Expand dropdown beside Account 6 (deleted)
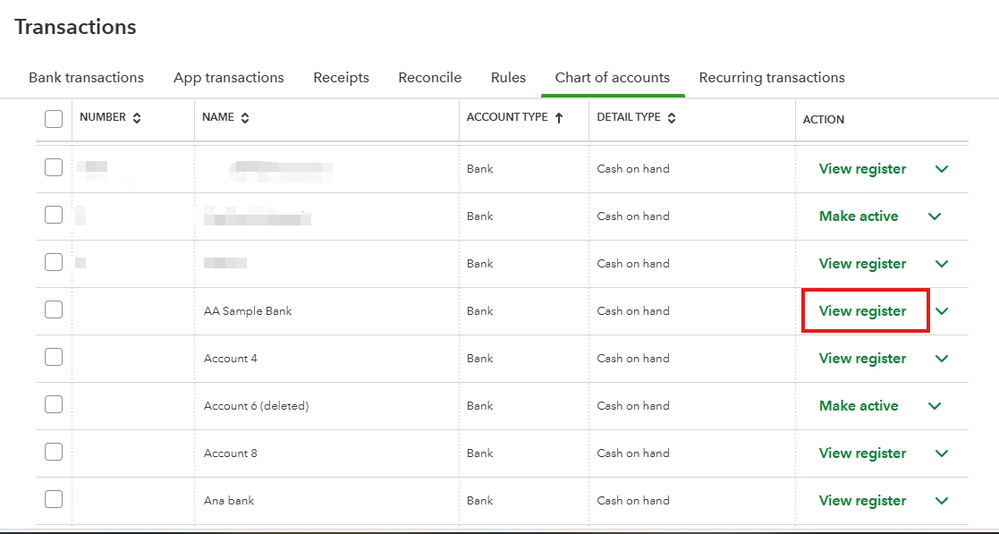The height and width of the screenshot is (534, 999). (x=935, y=406)
